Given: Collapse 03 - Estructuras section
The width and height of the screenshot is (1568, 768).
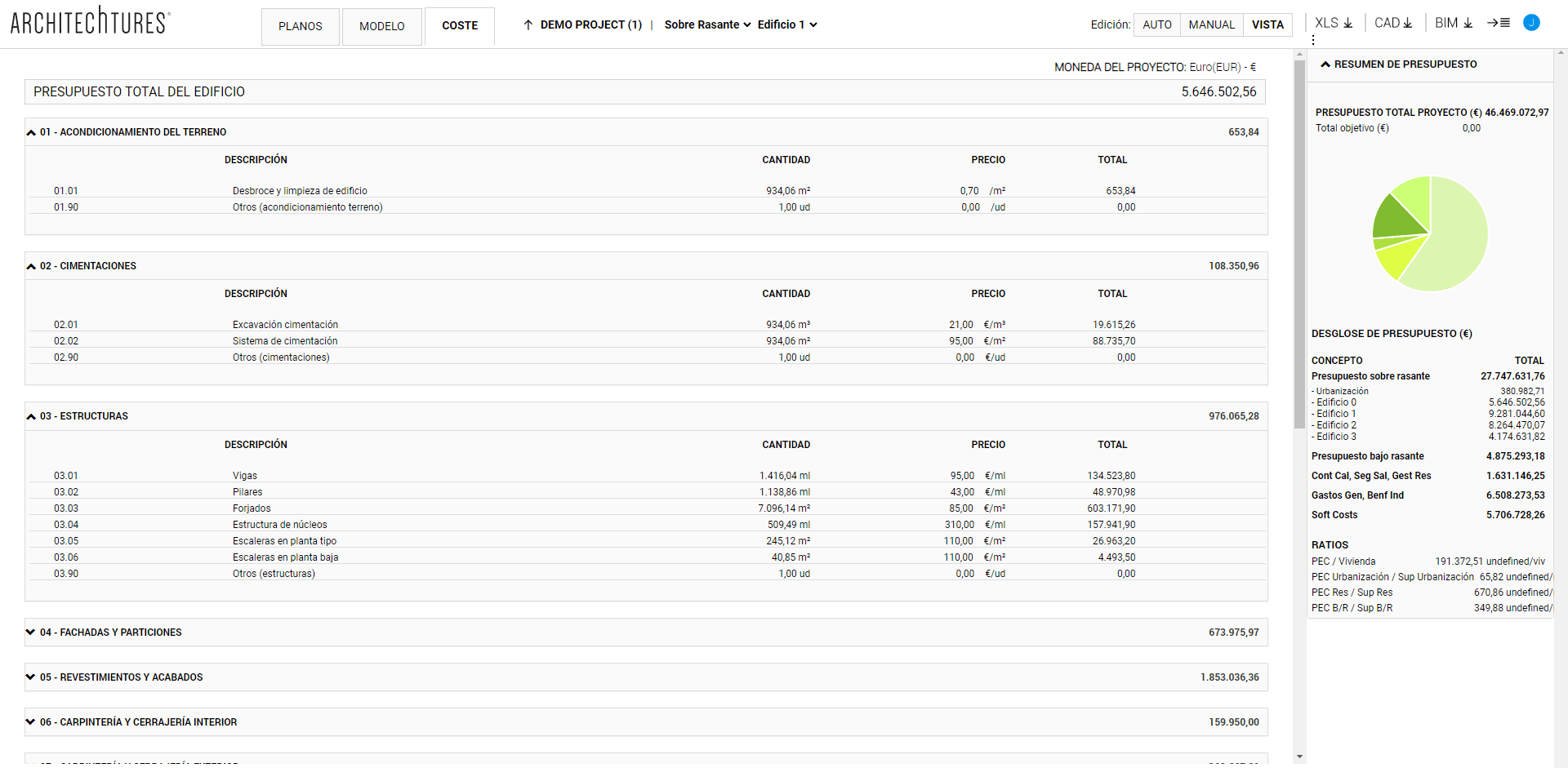Looking at the screenshot, I should click(x=31, y=416).
